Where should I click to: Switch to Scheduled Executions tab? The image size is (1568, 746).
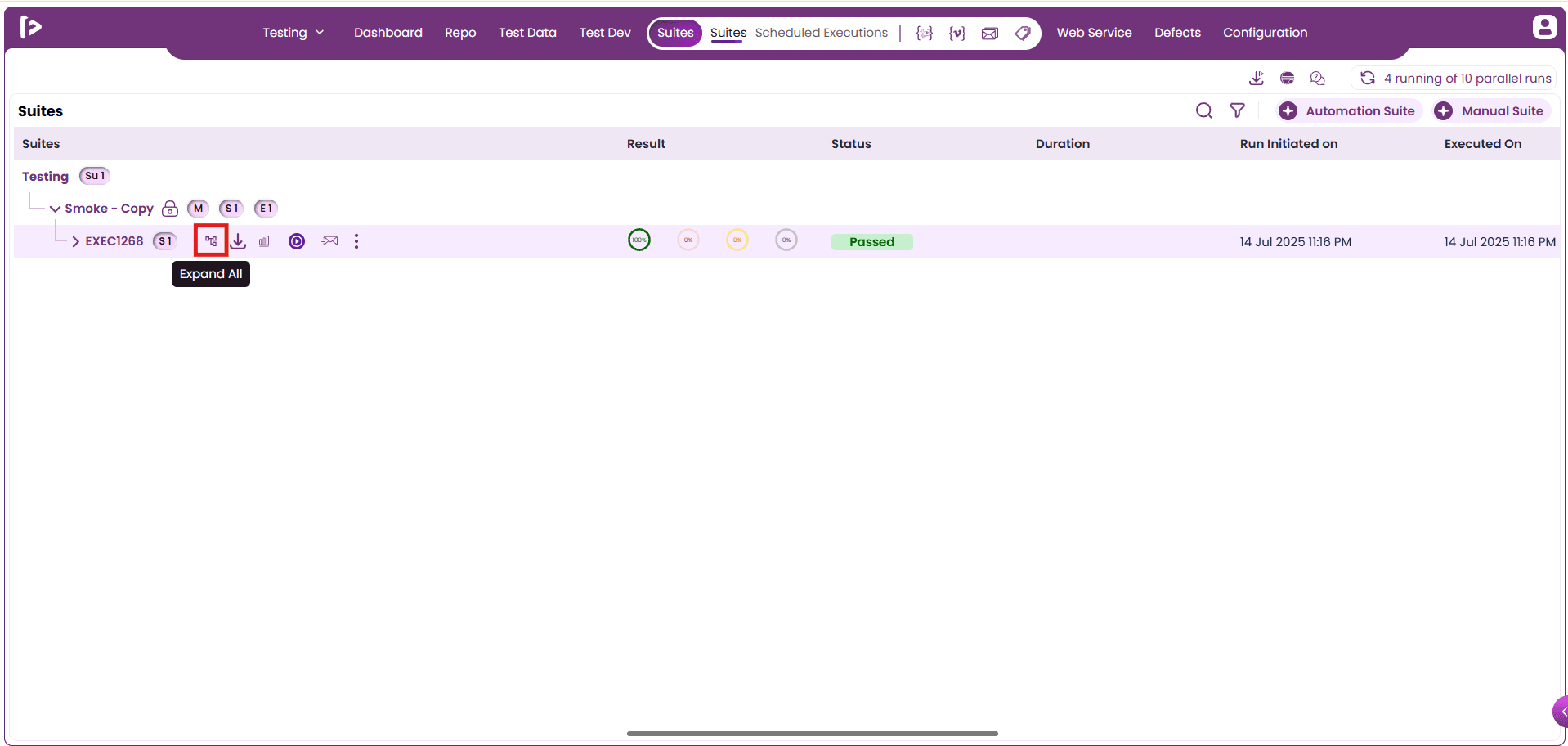point(821,33)
